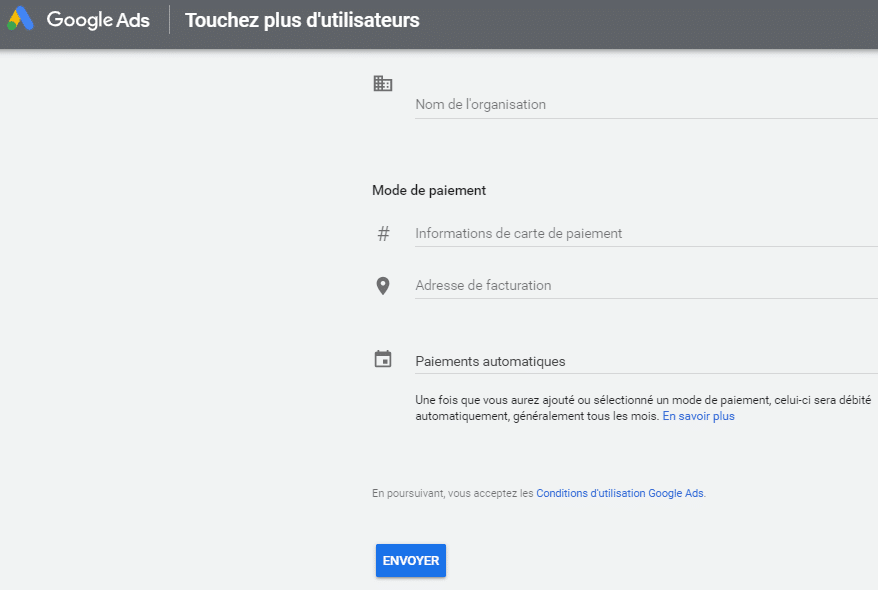Open the En savoir plus link
Screen dimensions: 878x590
coord(698,416)
